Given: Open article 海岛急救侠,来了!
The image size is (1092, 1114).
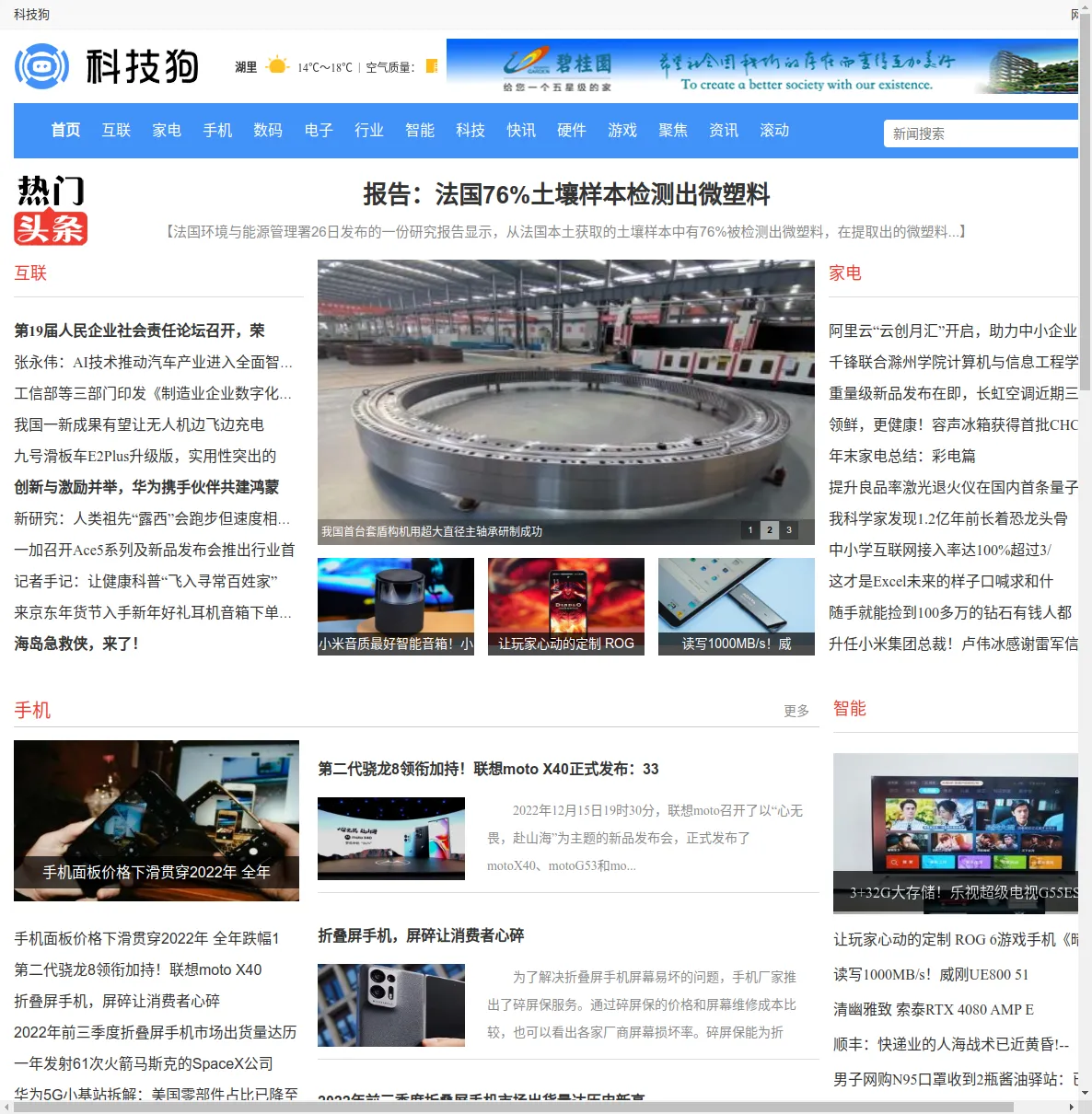Looking at the screenshot, I should (76, 644).
